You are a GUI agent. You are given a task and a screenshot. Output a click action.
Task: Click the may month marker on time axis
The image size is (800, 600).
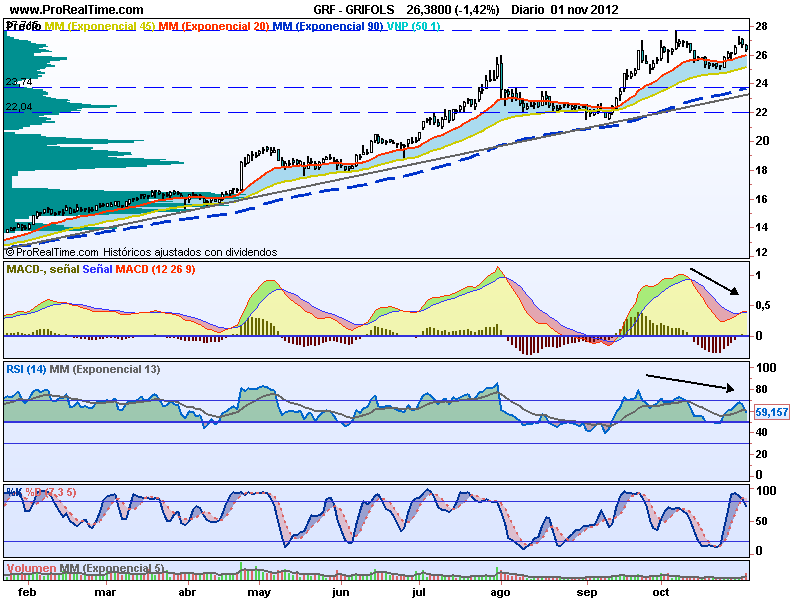(259, 592)
